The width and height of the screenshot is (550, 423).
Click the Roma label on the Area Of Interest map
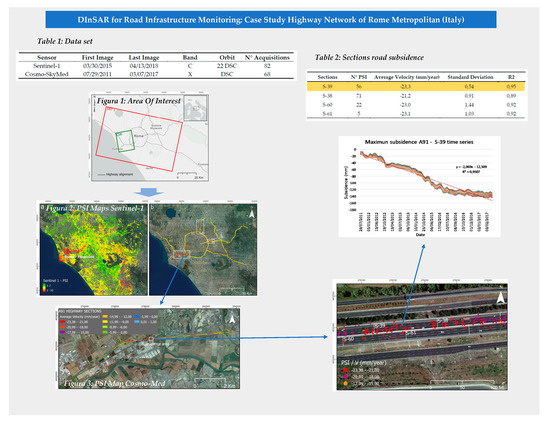click(x=139, y=136)
